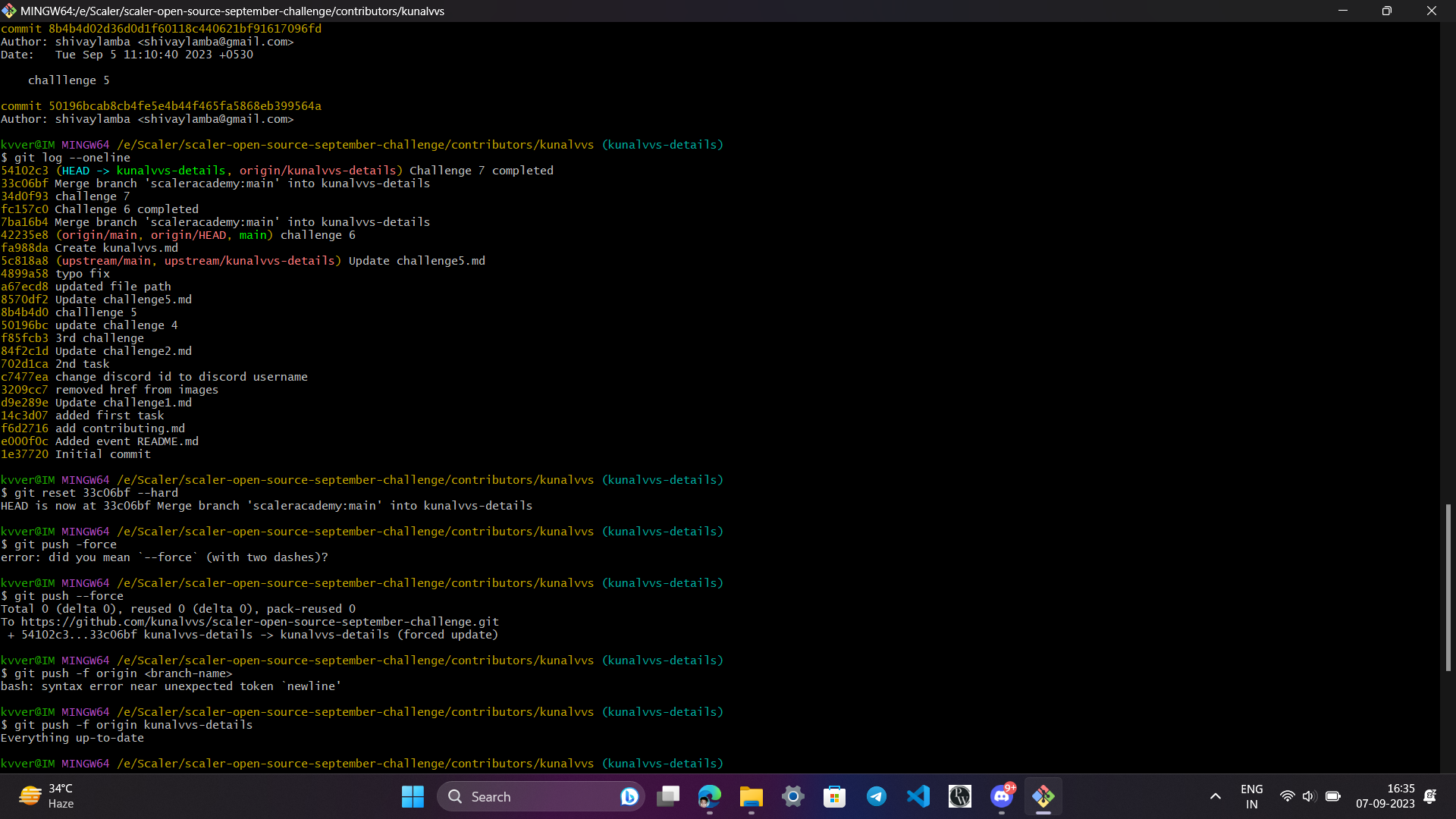
Task: Click Bing chat icon in search box
Action: 629,797
